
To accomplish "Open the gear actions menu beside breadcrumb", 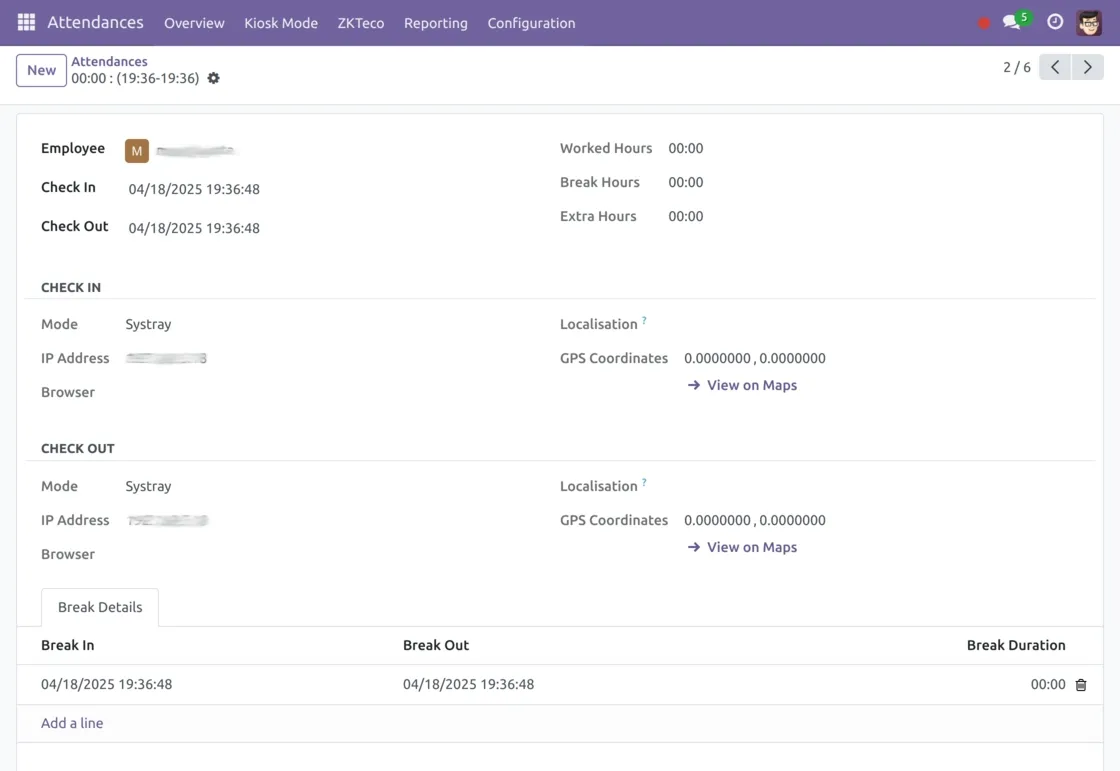I will click(x=213, y=77).
